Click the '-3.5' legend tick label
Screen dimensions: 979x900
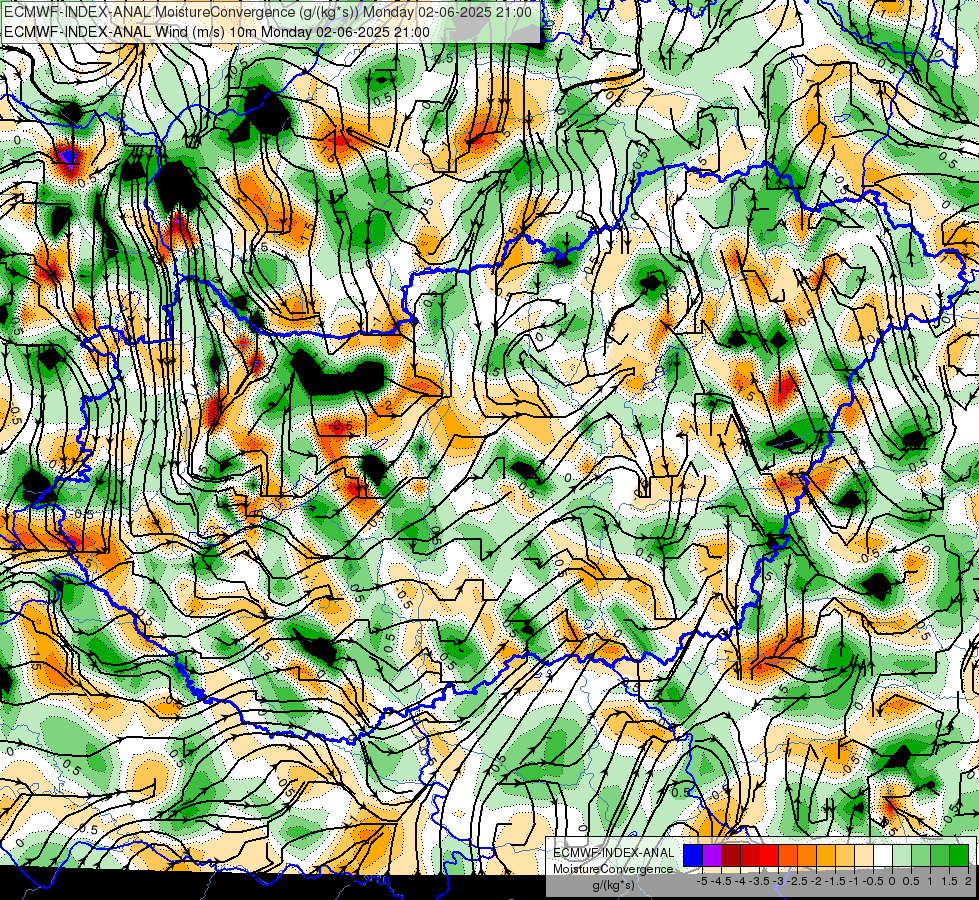[x=759, y=881]
